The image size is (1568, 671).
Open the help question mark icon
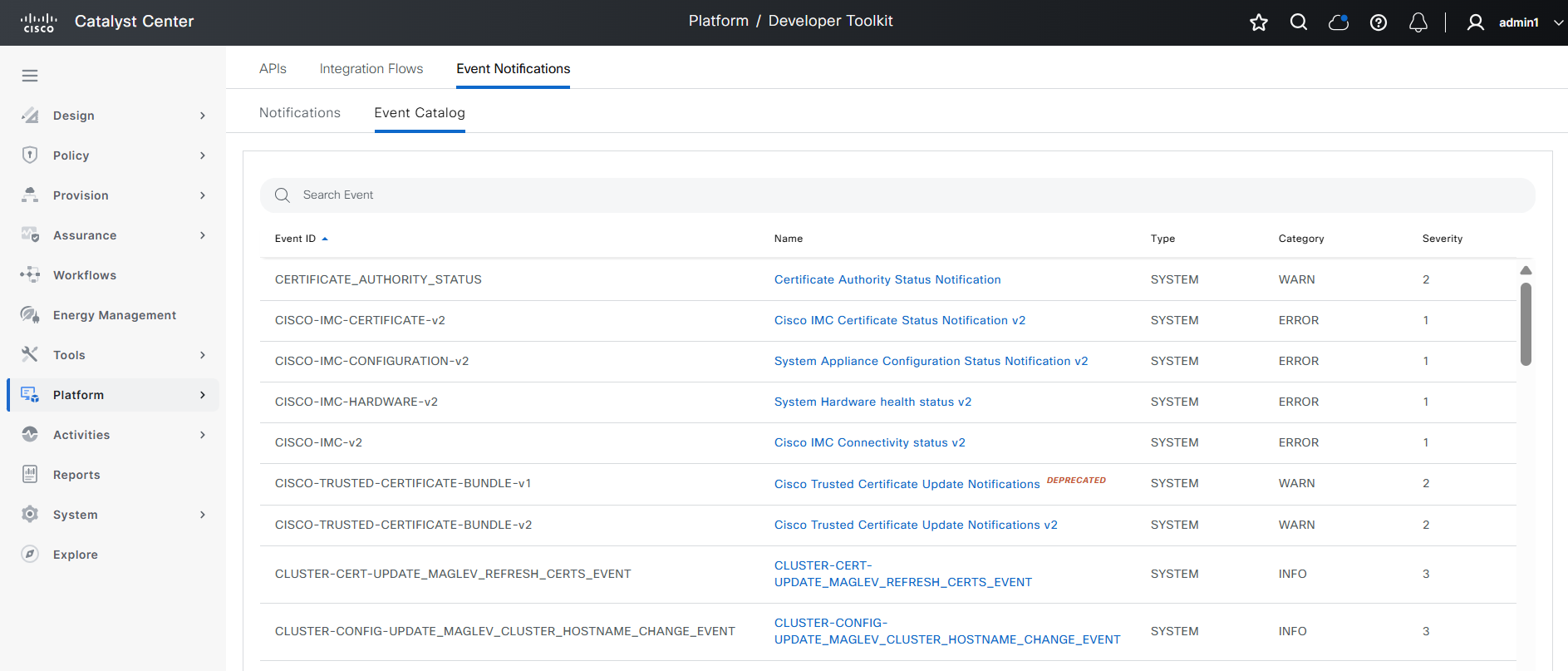[x=1378, y=22]
